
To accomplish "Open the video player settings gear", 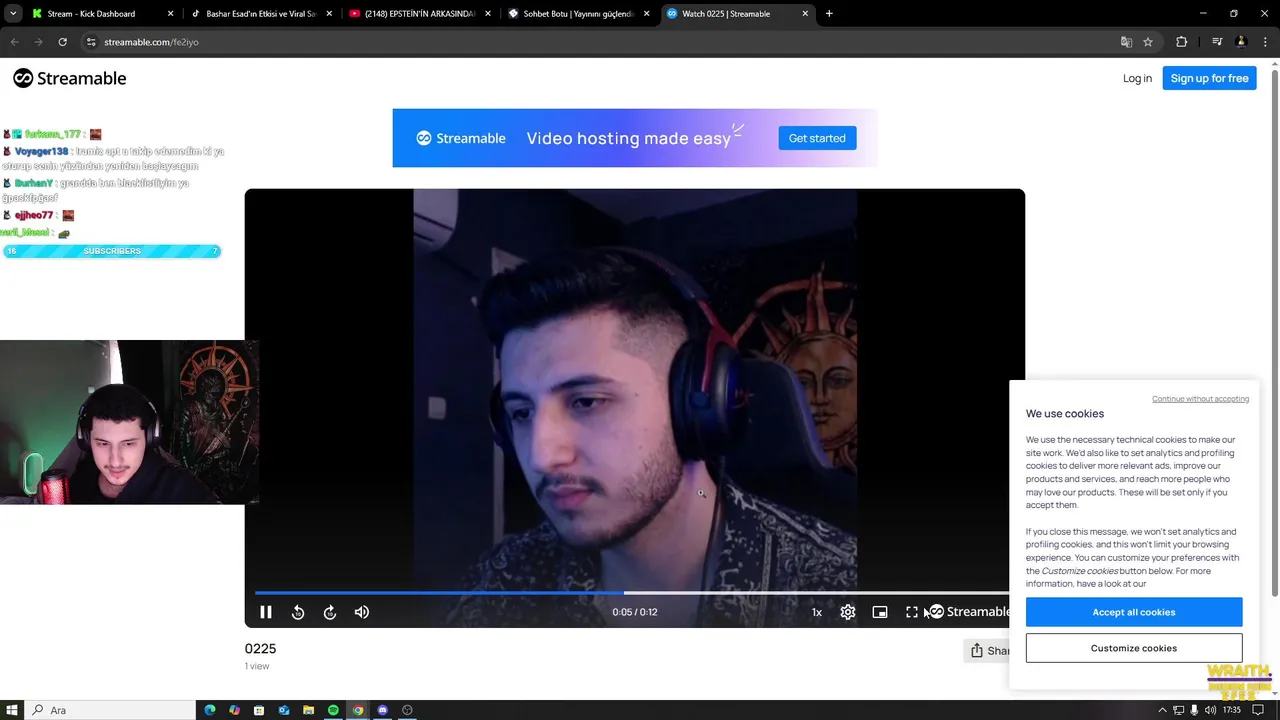I will [848, 612].
